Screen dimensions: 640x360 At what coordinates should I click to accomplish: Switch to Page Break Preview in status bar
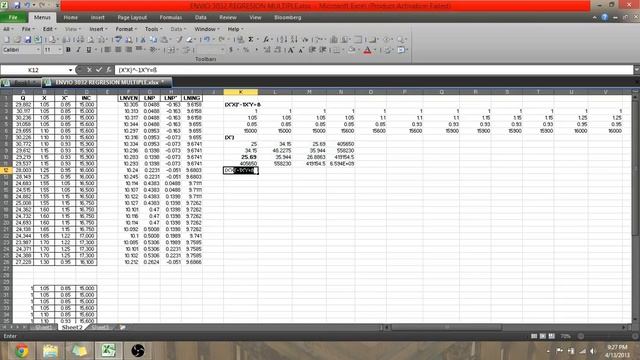coord(552,336)
